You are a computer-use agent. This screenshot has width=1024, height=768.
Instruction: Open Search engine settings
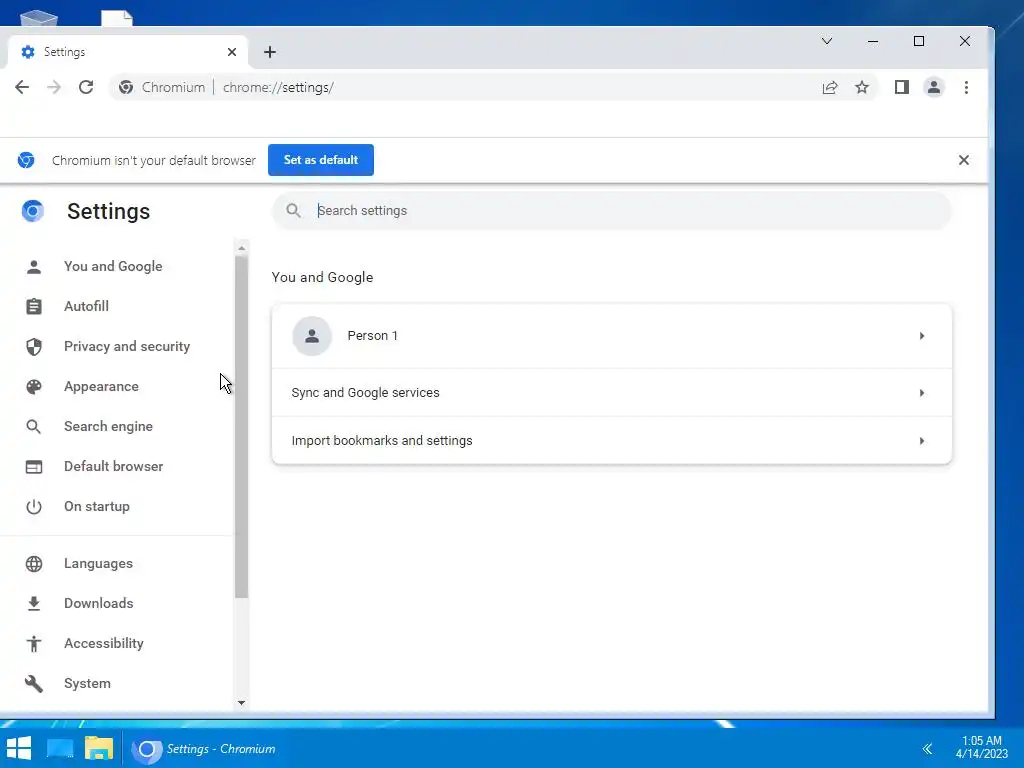108,426
